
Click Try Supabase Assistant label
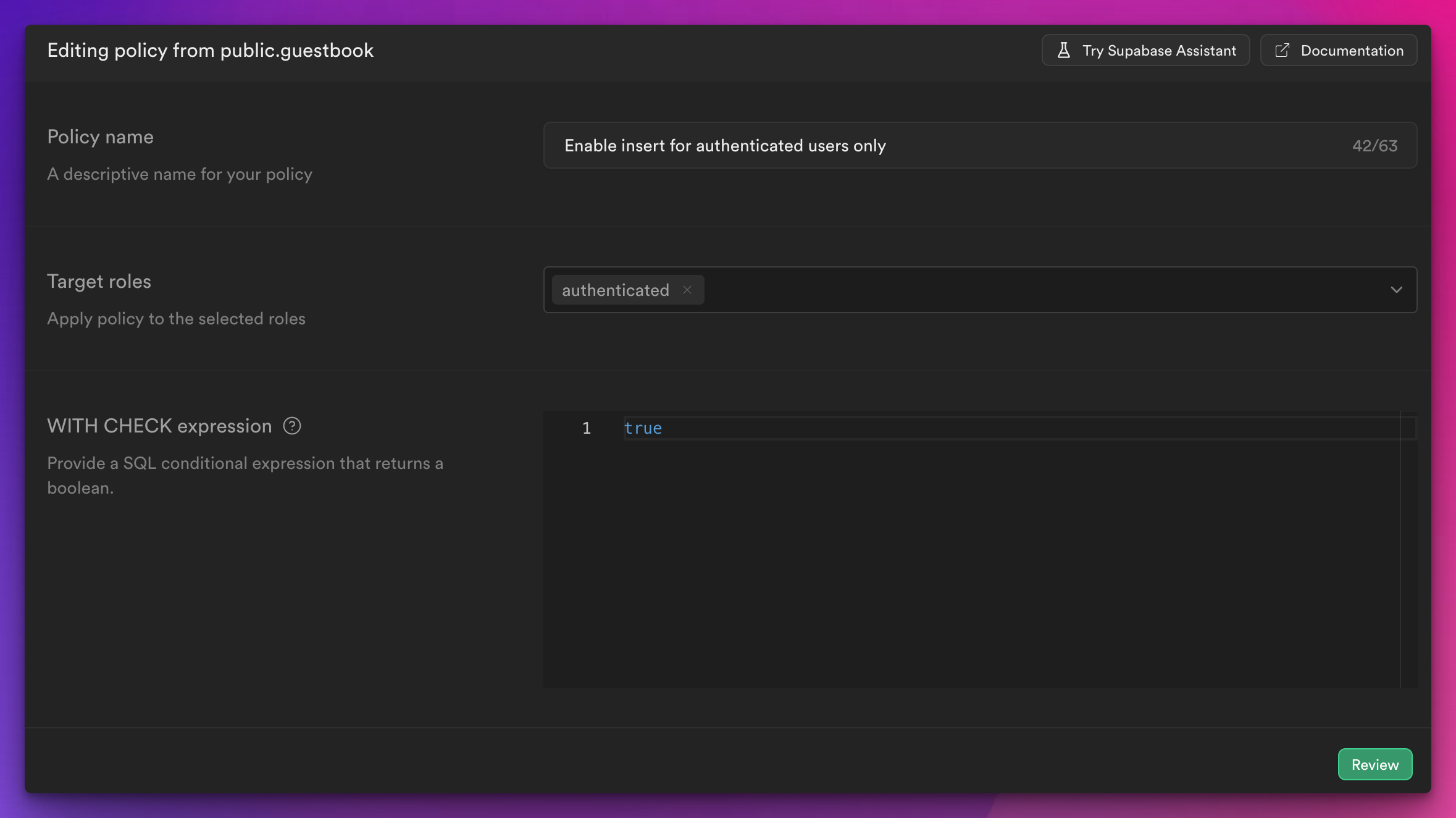(x=1159, y=51)
